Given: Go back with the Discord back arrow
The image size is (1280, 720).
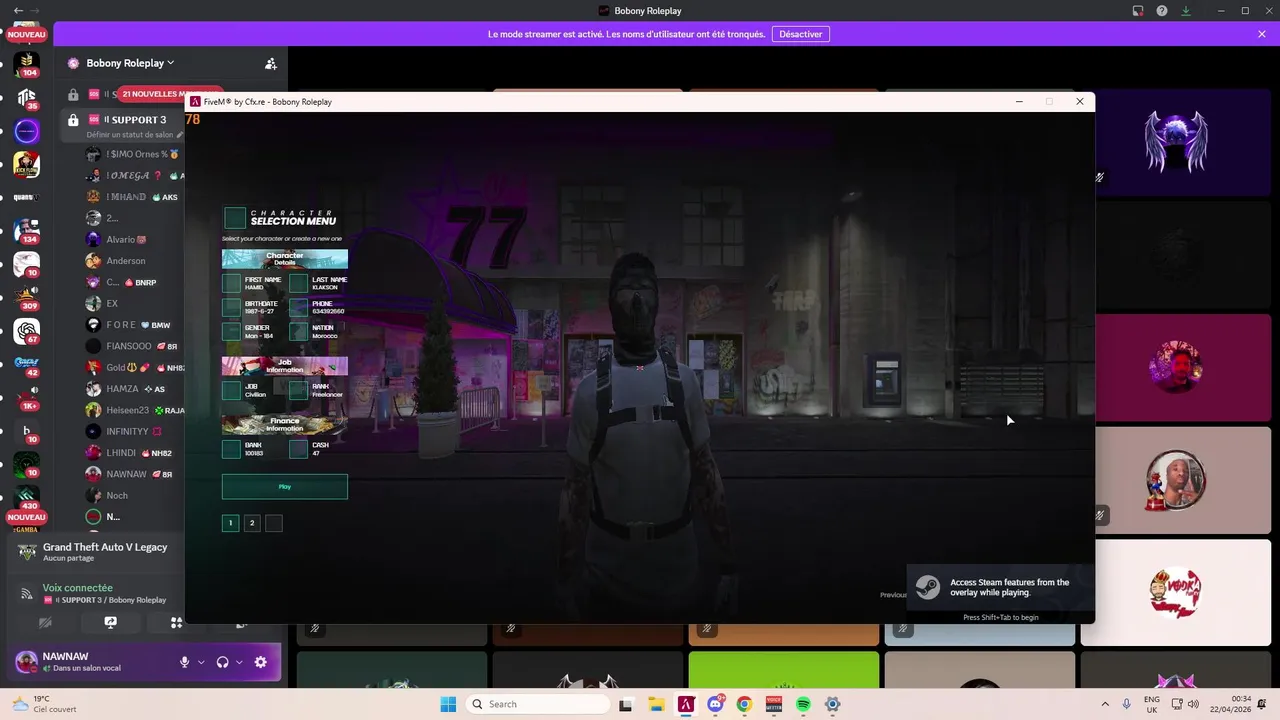Looking at the screenshot, I should [18, 11].
